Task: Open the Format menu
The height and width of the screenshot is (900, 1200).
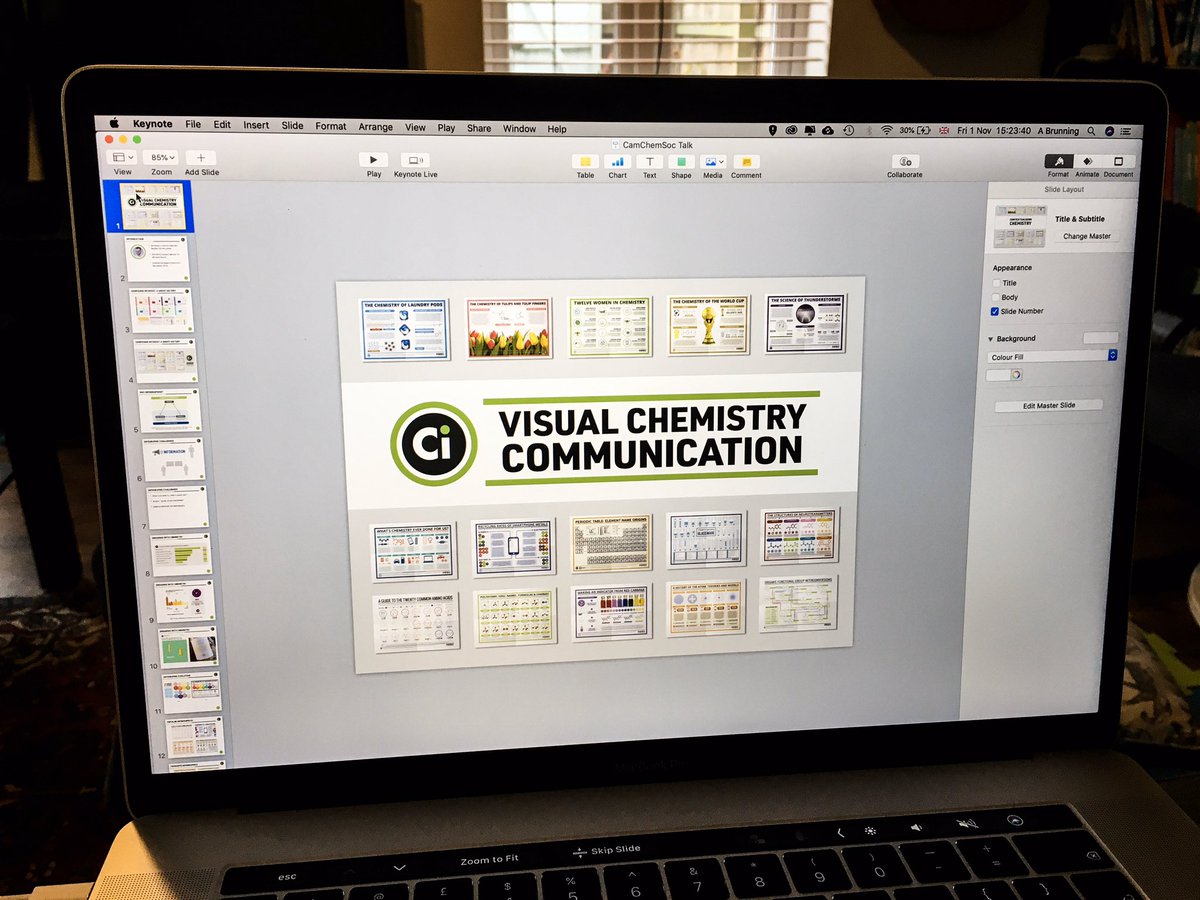Action: click(331, 126)
